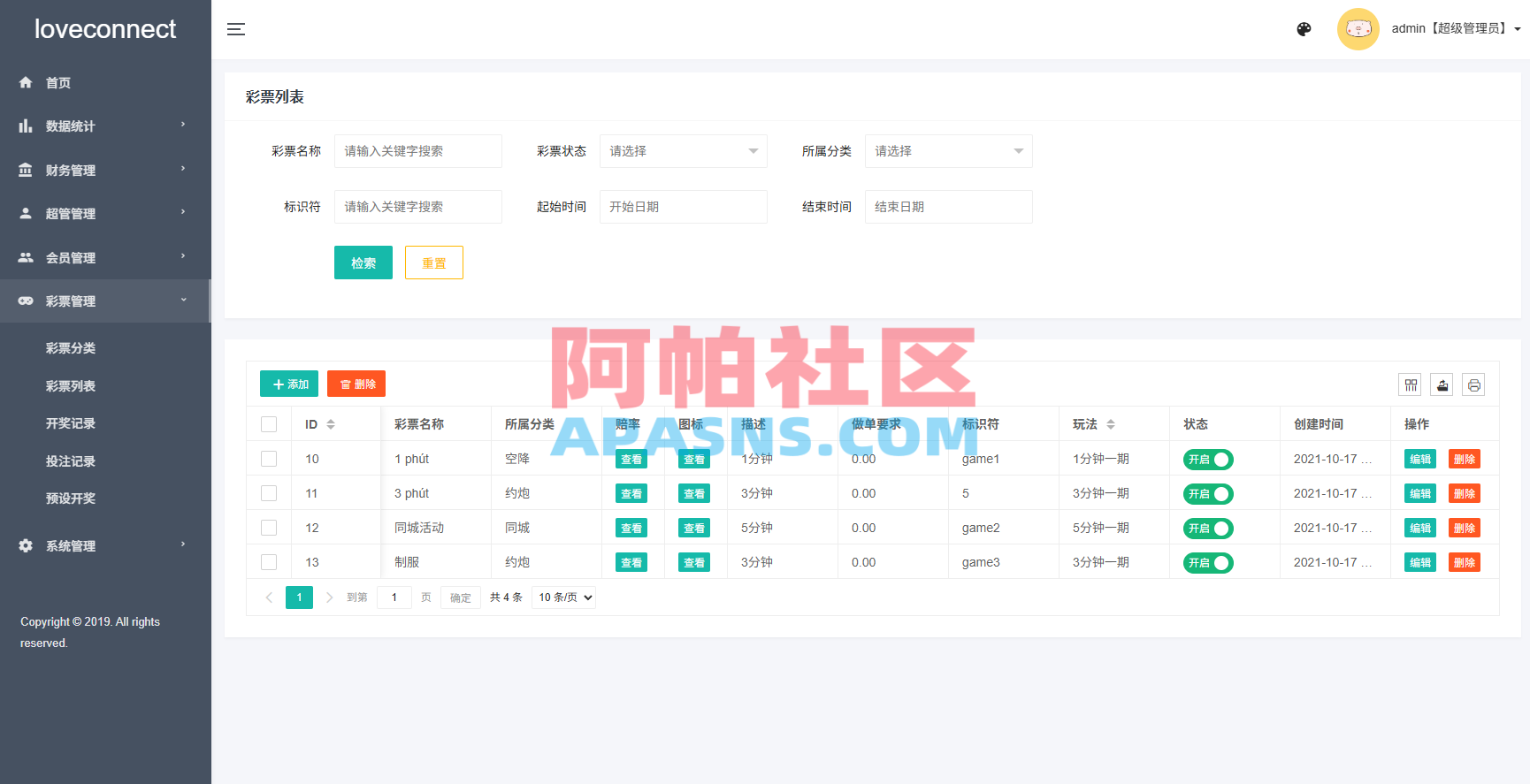Viewport: 1530px width, 784px height.
Task: Click the bank icon for 财务管理
Action: coord(26,170)
